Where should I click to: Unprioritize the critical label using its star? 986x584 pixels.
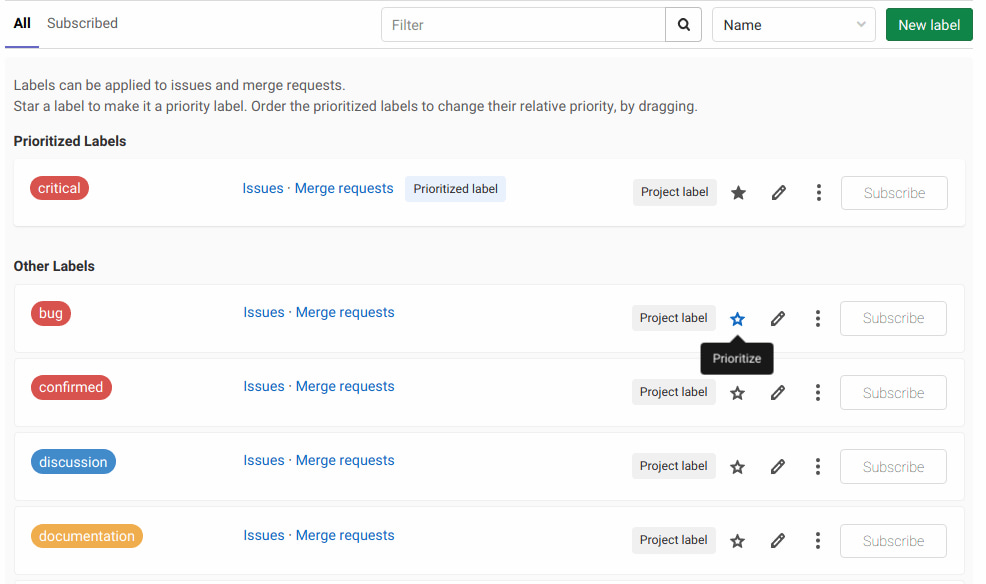click(738, 192)
